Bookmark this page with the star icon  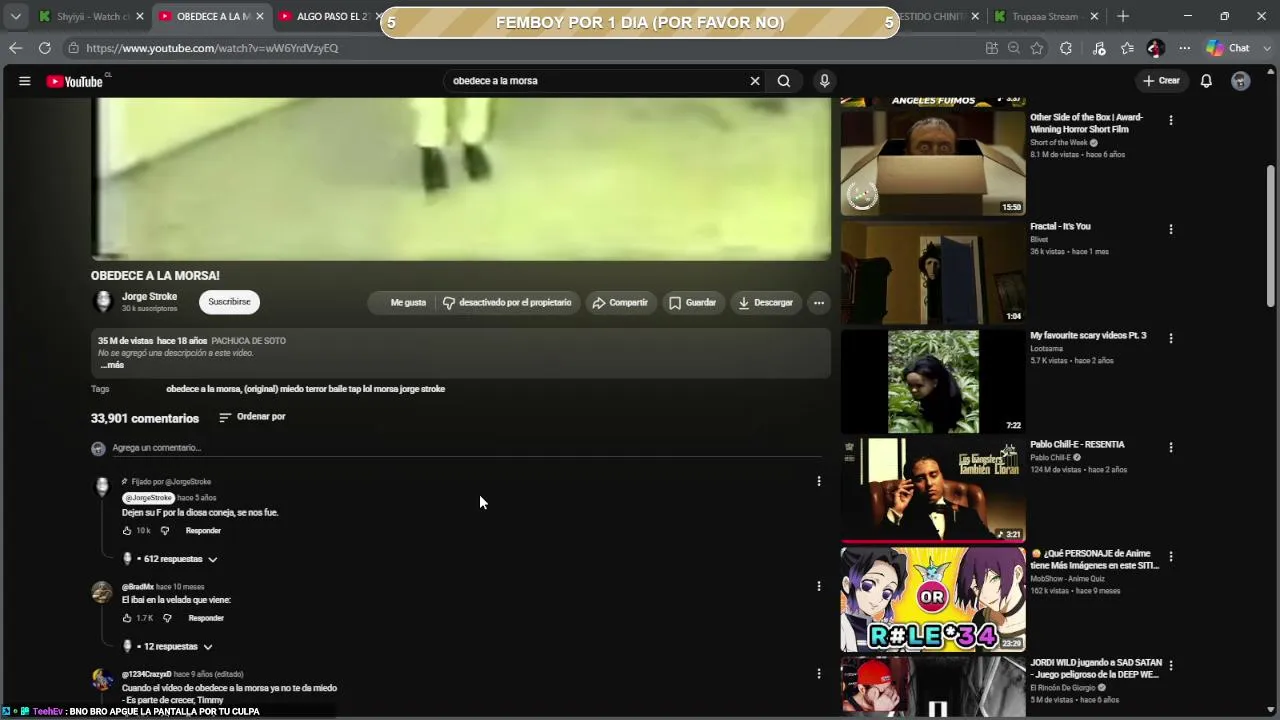pyautogui.click(x=1037, y=48)
